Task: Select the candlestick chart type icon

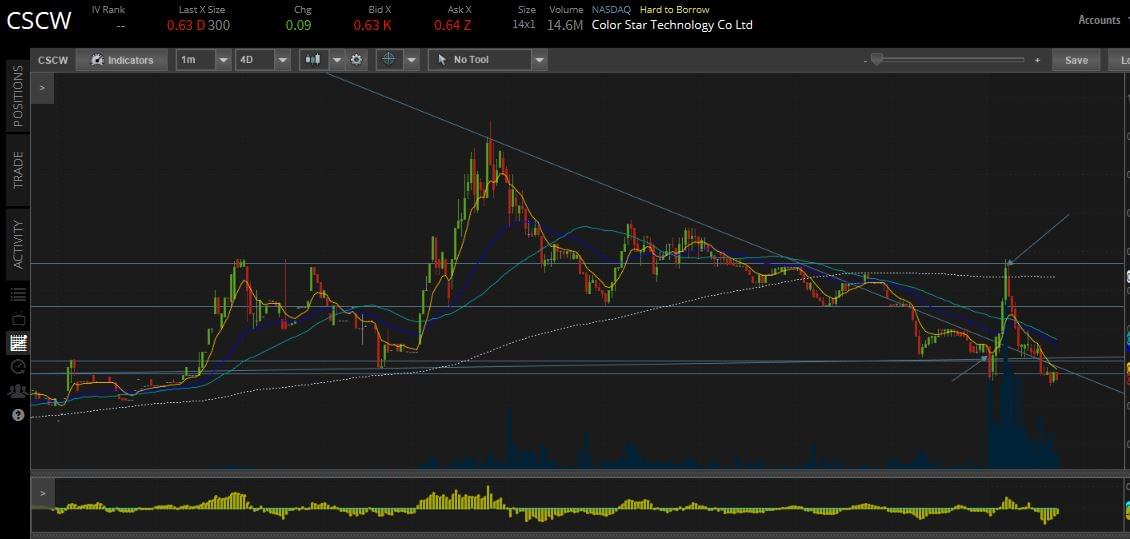Action: (313, 60)
